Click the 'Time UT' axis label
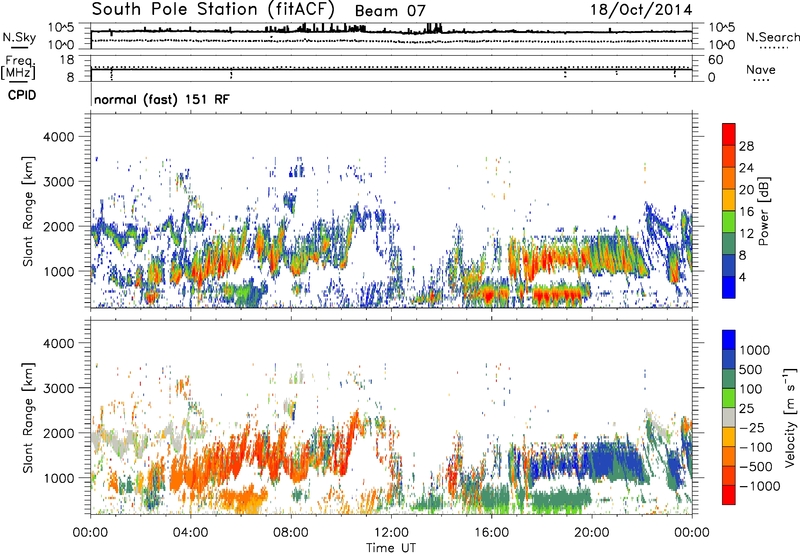Image resolution: width=800 pixels, height=554 pixels. pyautogui.click(x=391, y=547)
